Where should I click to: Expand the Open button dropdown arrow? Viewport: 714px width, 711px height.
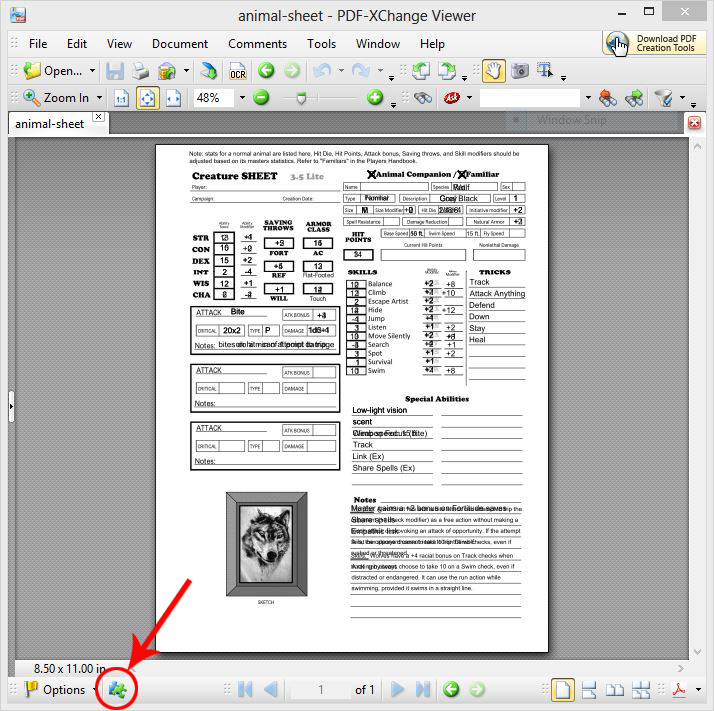click(x=93, y=71)
